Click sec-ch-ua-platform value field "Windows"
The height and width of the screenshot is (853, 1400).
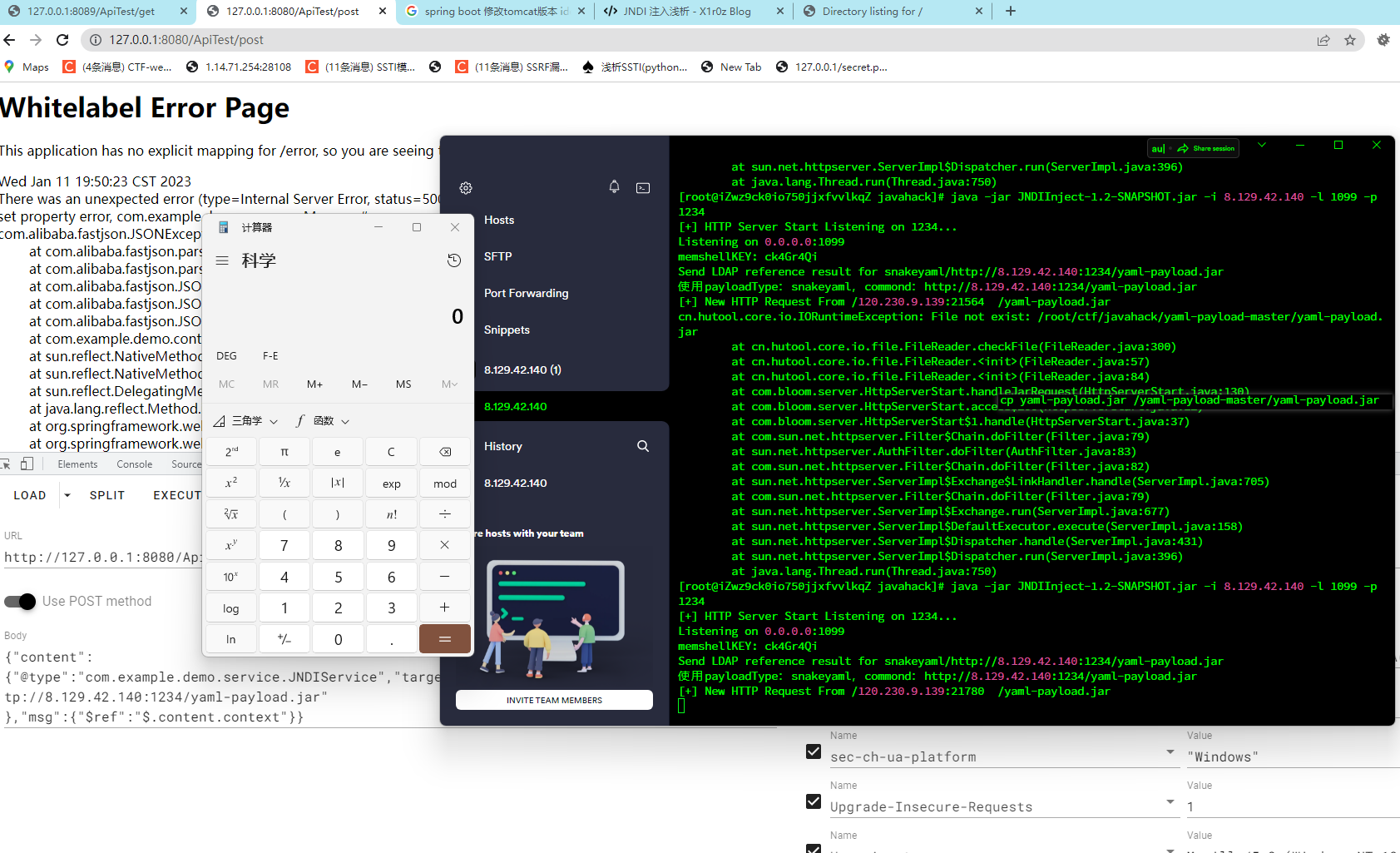[x=1292, y=756]
